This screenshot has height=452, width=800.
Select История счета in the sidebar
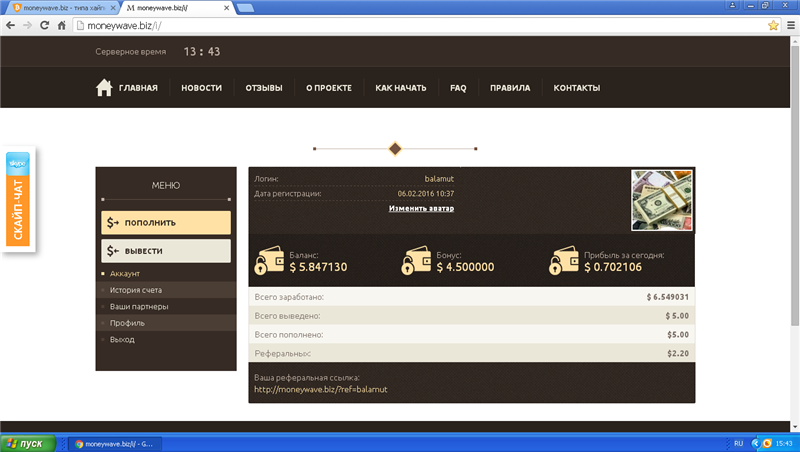click(x=136, y=290)
